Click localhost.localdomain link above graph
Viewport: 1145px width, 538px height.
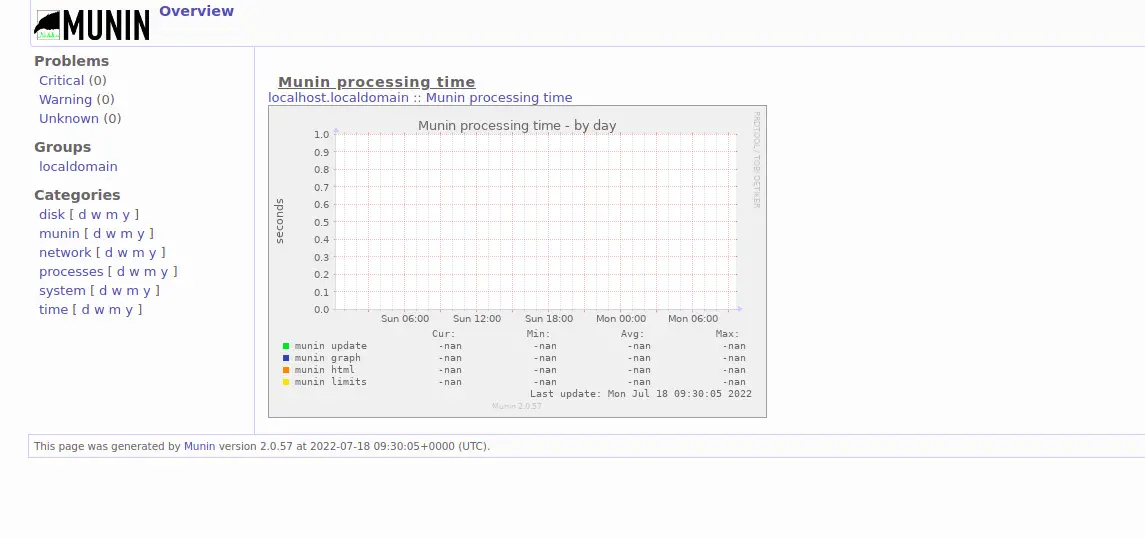[x=338, y=98]
